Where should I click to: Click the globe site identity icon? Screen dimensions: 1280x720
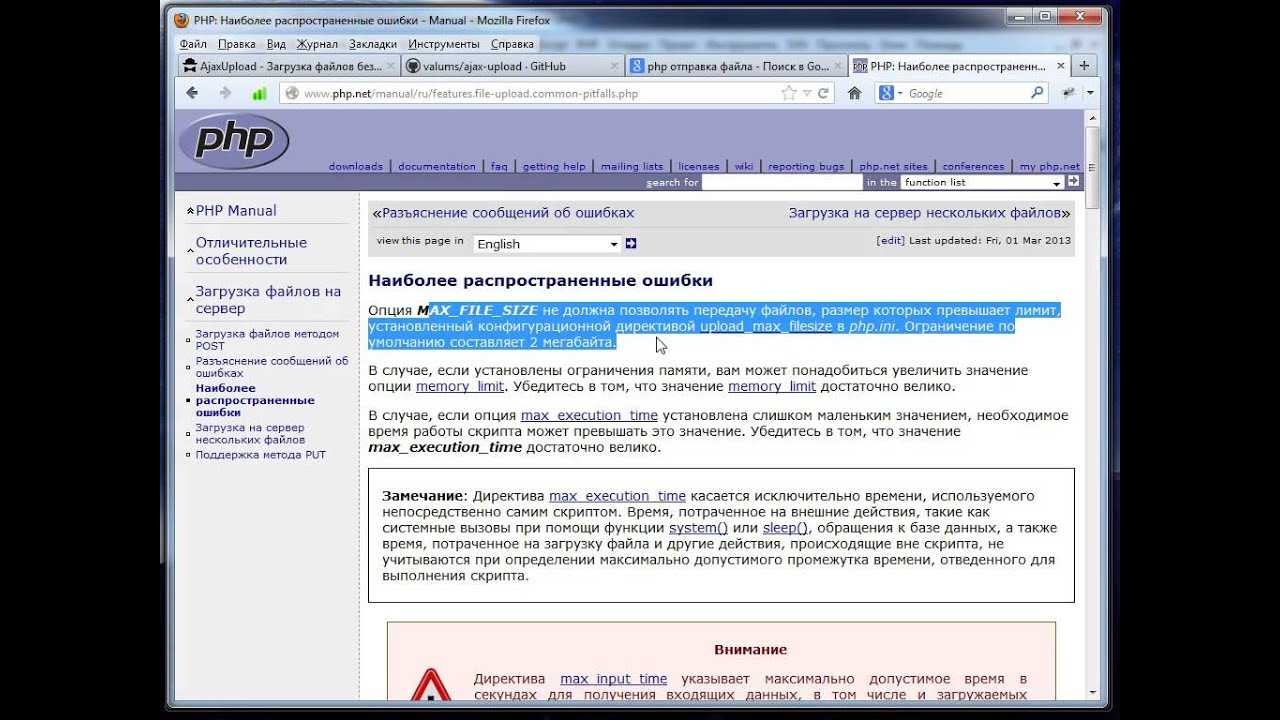pos(292,93)
